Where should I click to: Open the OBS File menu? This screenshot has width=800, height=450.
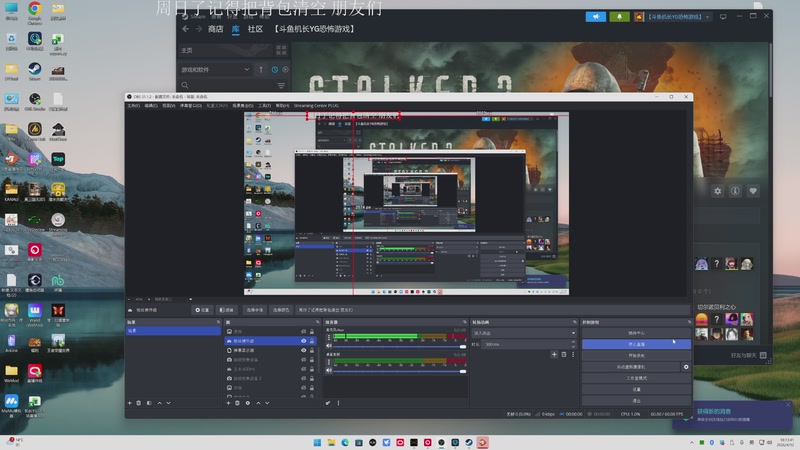(x=133, y=106)
